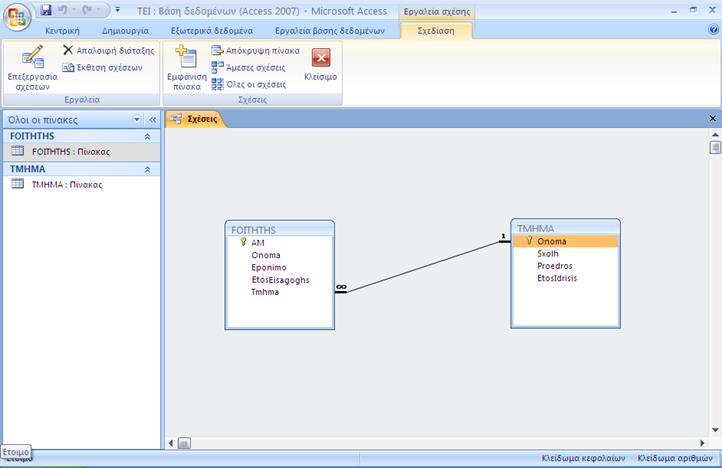
Task: Click the vertical scrollbar up arrow
Action: click(x=715, y=135)
